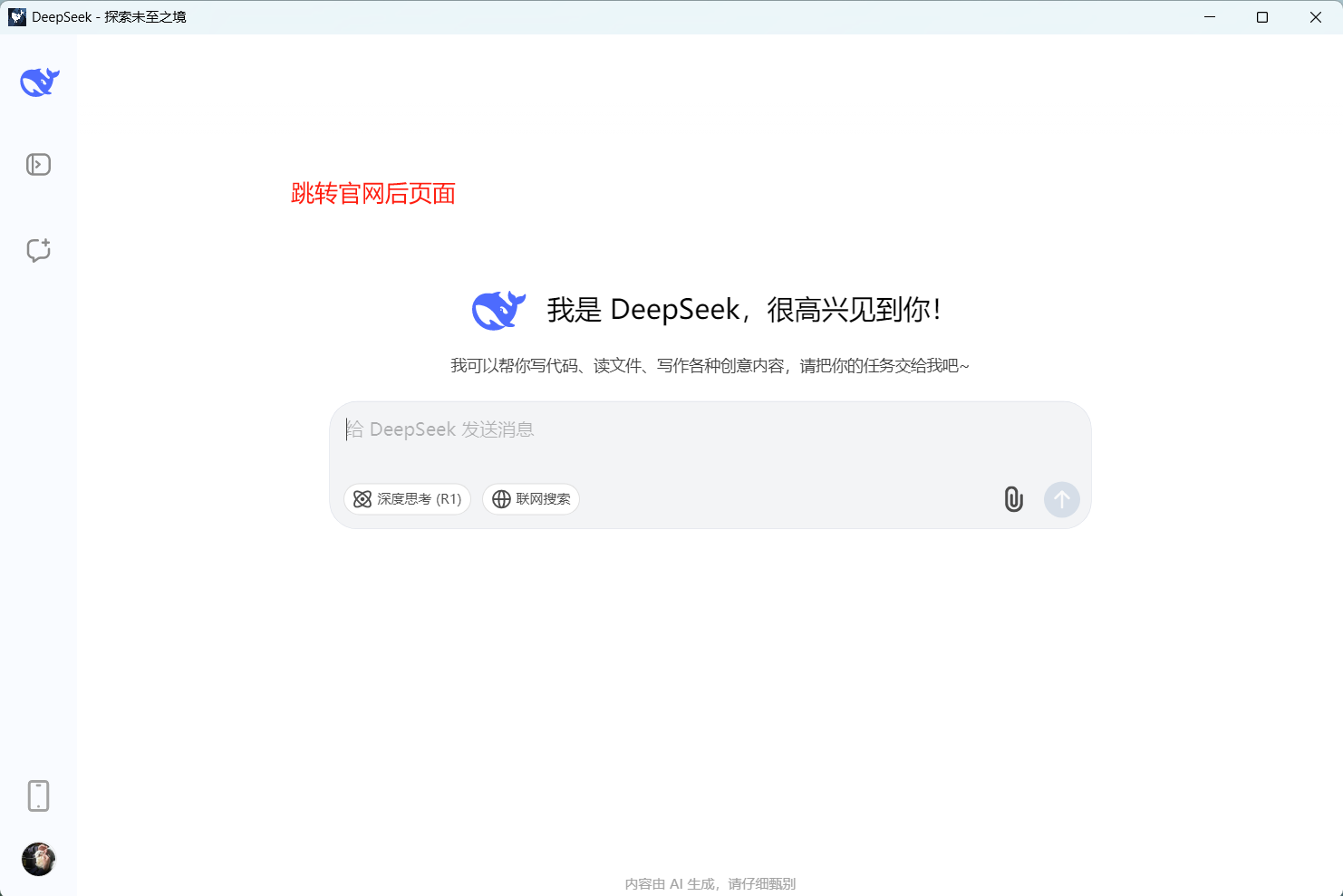Toggle 联网搜索 web search

pos(531,499)
